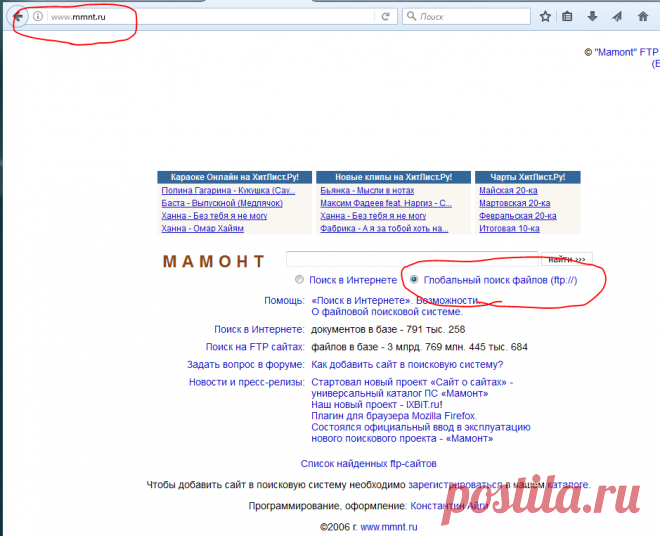Click Задать вопрос в форуме: link

[245, 365]
